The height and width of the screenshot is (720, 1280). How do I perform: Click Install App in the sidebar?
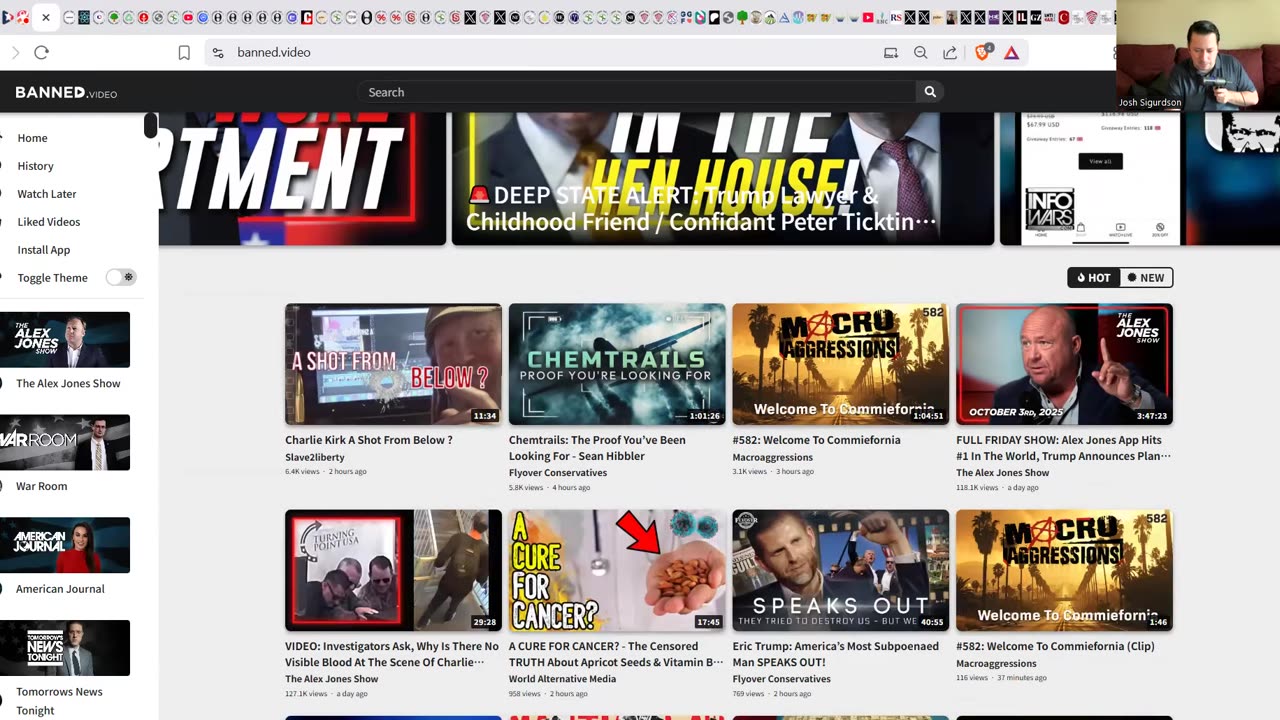click(44, 250)
